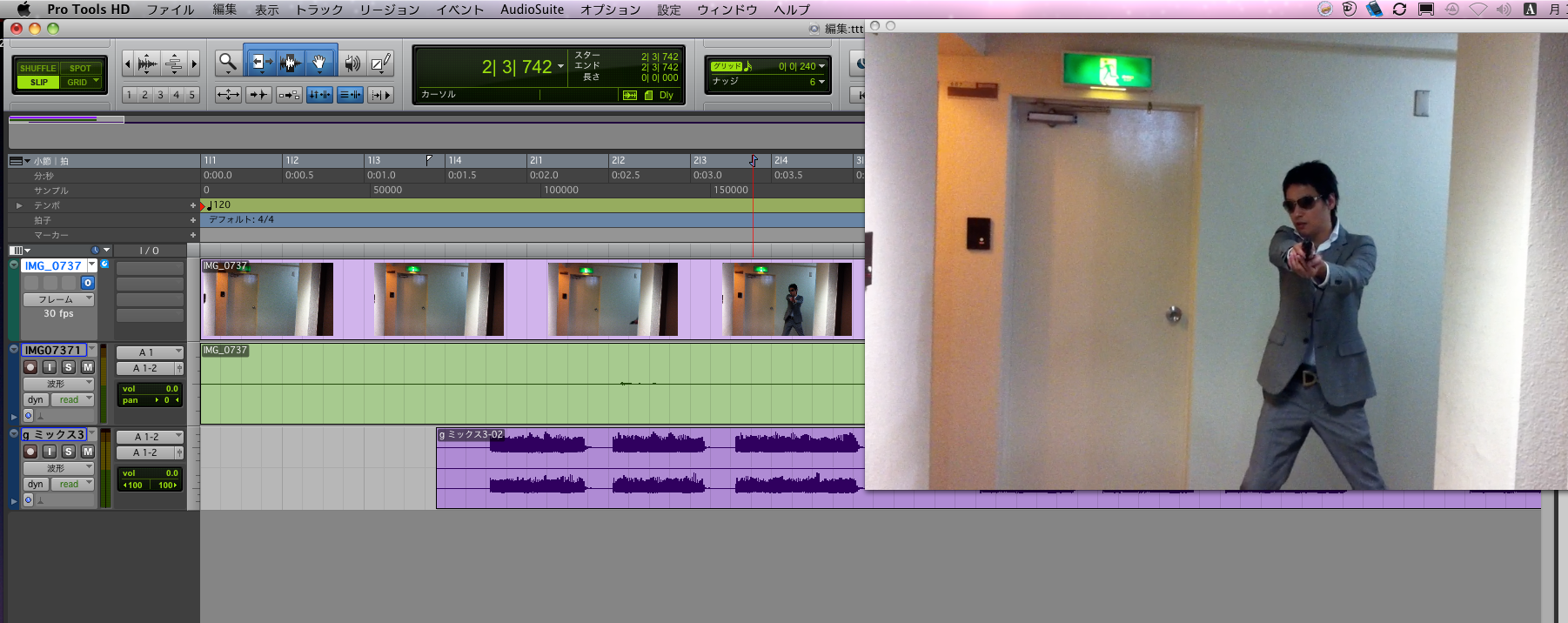Select the g ミックス3-02 audio region

(x=650, y=467)
